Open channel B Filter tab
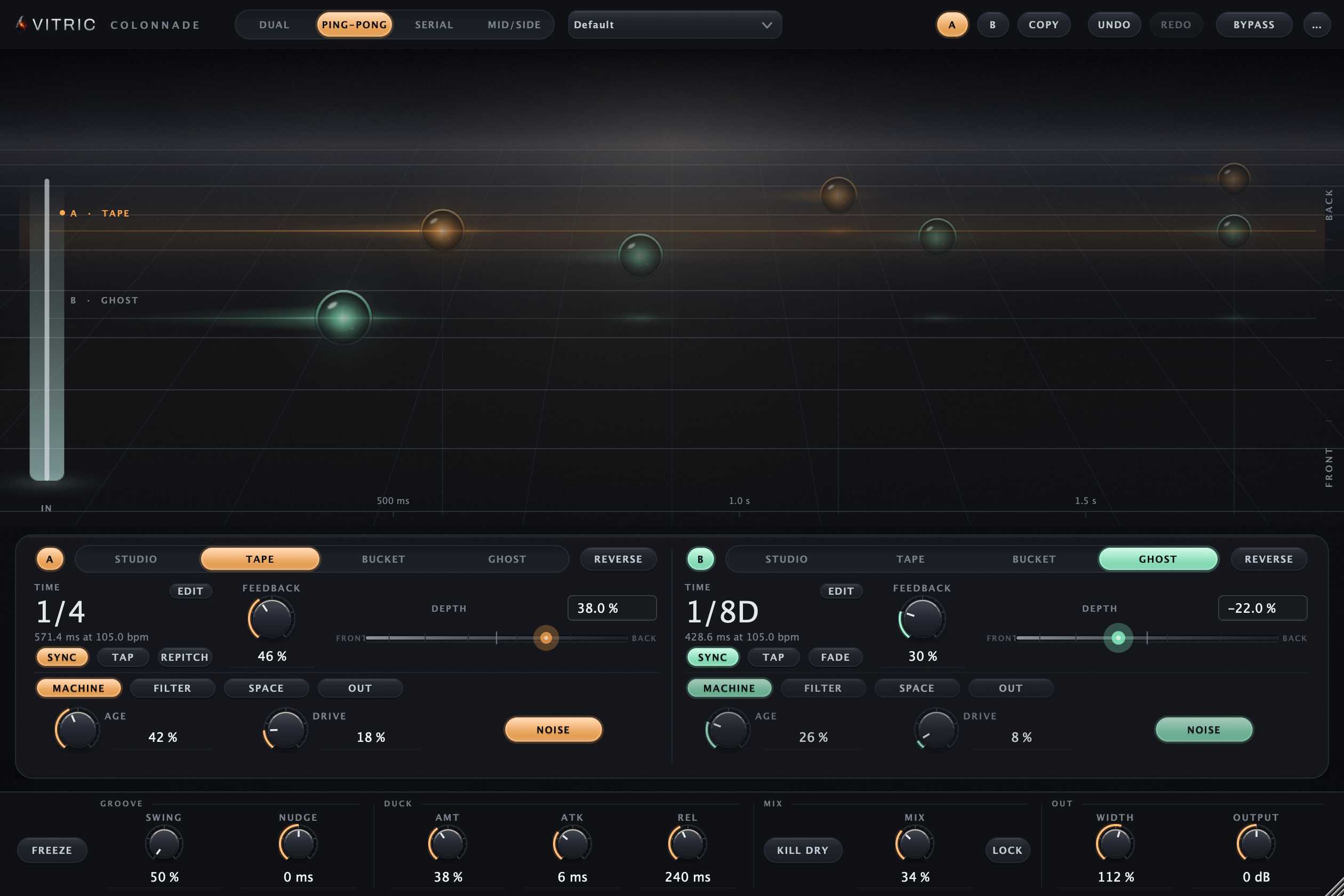 point(823,688)
